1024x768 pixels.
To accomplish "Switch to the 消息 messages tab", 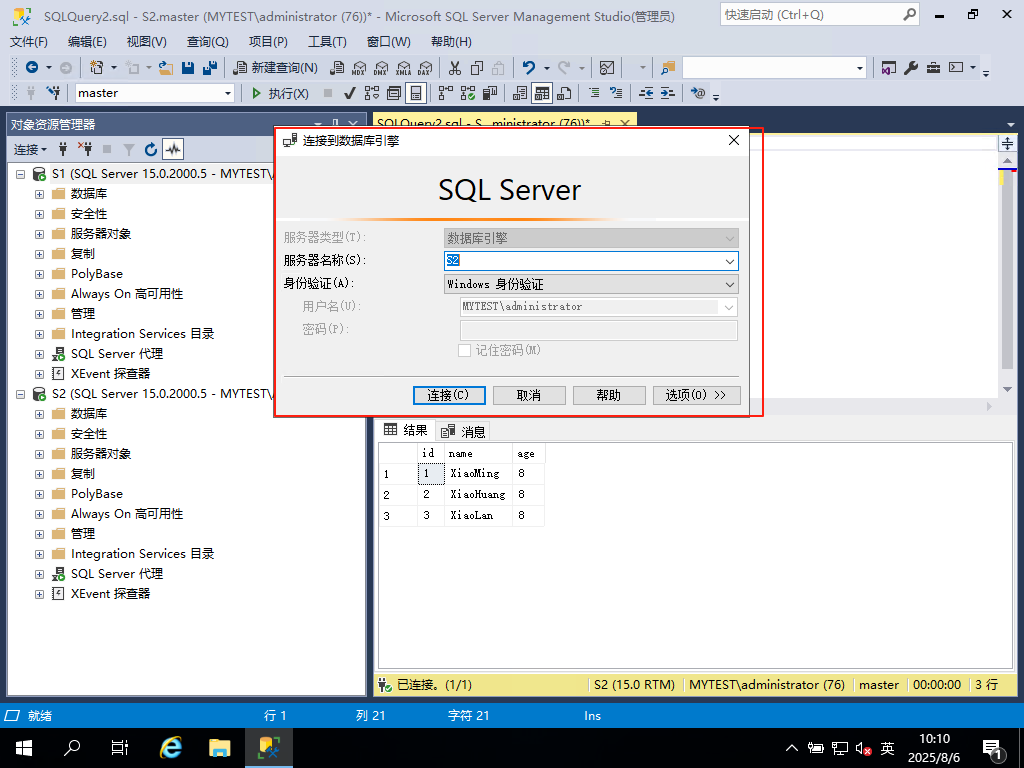I will [463, 431].
